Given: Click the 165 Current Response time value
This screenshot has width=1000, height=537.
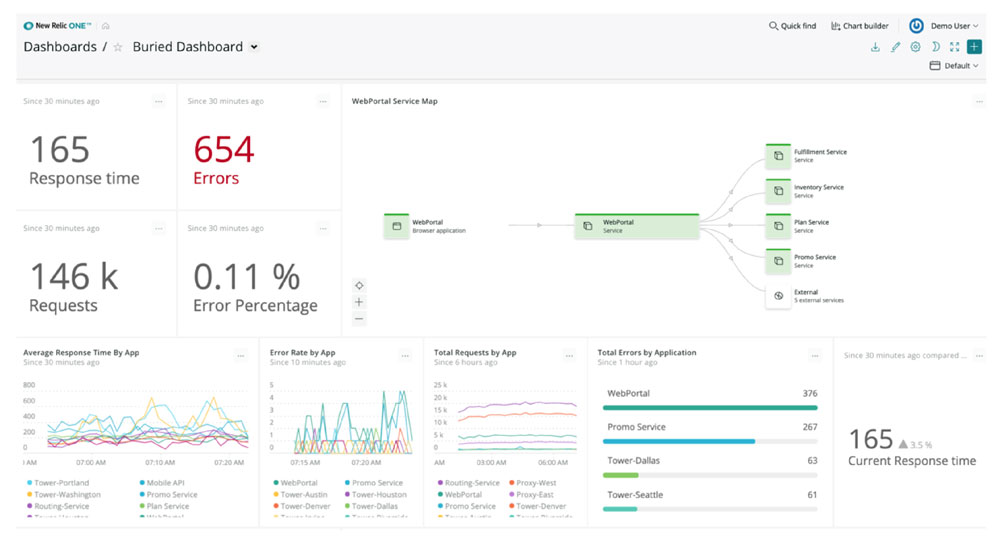Looking at the screenshot, I should coord(871,439).
